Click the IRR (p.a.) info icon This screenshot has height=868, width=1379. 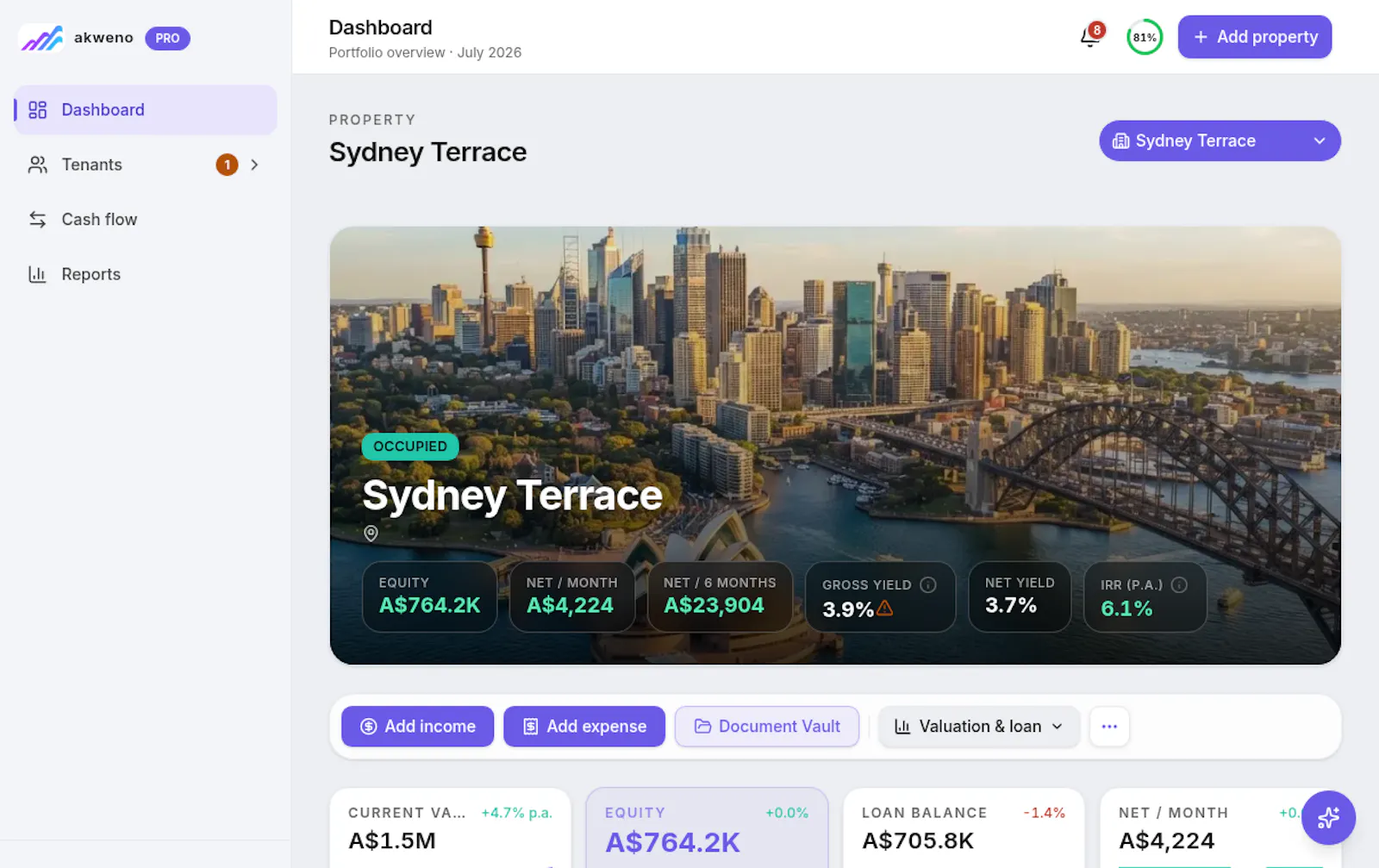pyautogui.click(x=1180, y=584)
